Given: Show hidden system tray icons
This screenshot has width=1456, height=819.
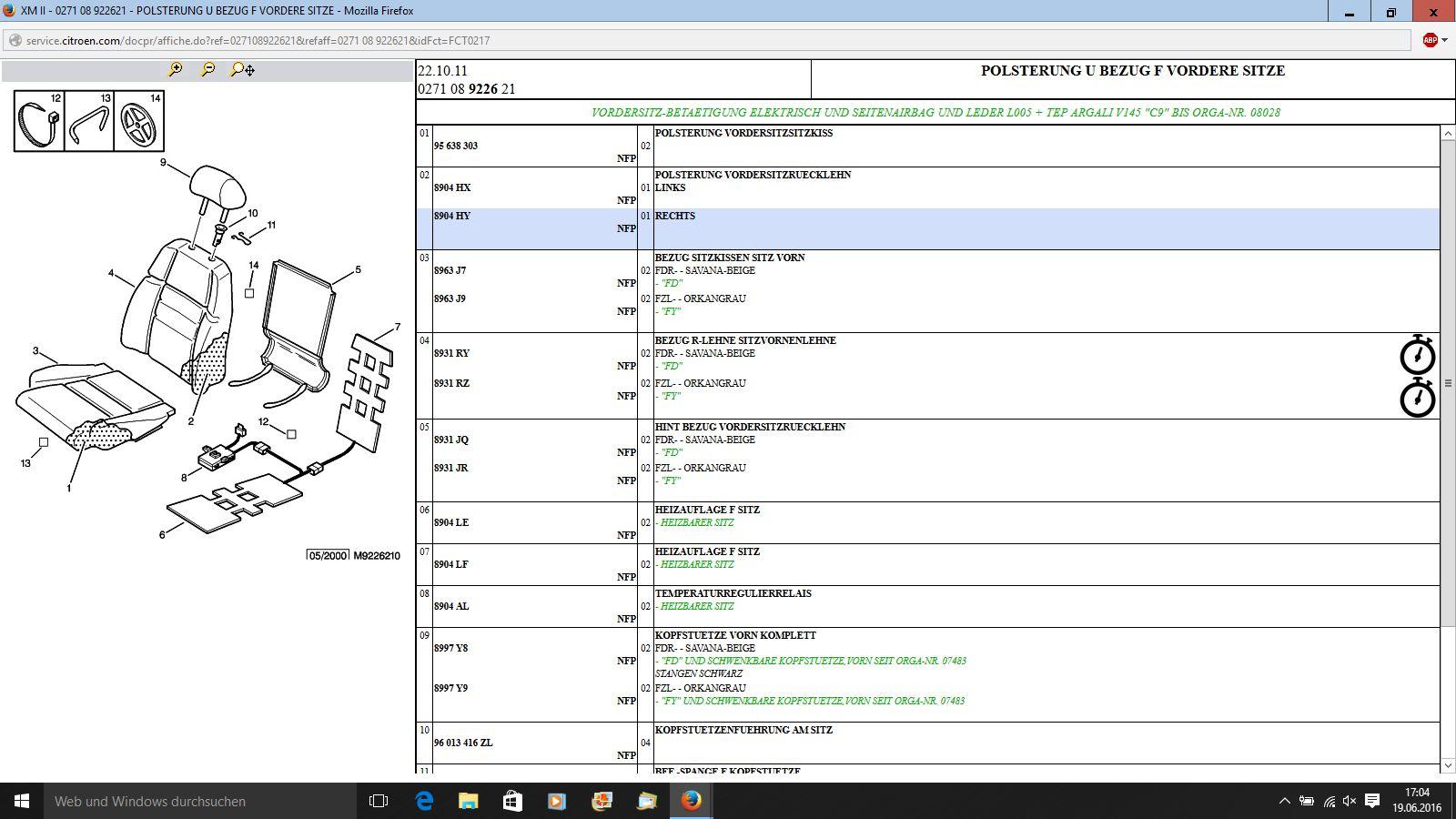Looking at the screenshot, I should (x=1284, y=801).
